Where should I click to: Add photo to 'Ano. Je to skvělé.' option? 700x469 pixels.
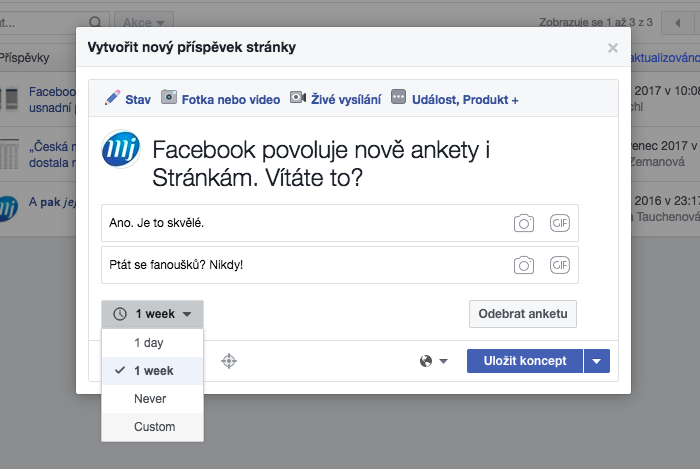(x=524, y=223)
